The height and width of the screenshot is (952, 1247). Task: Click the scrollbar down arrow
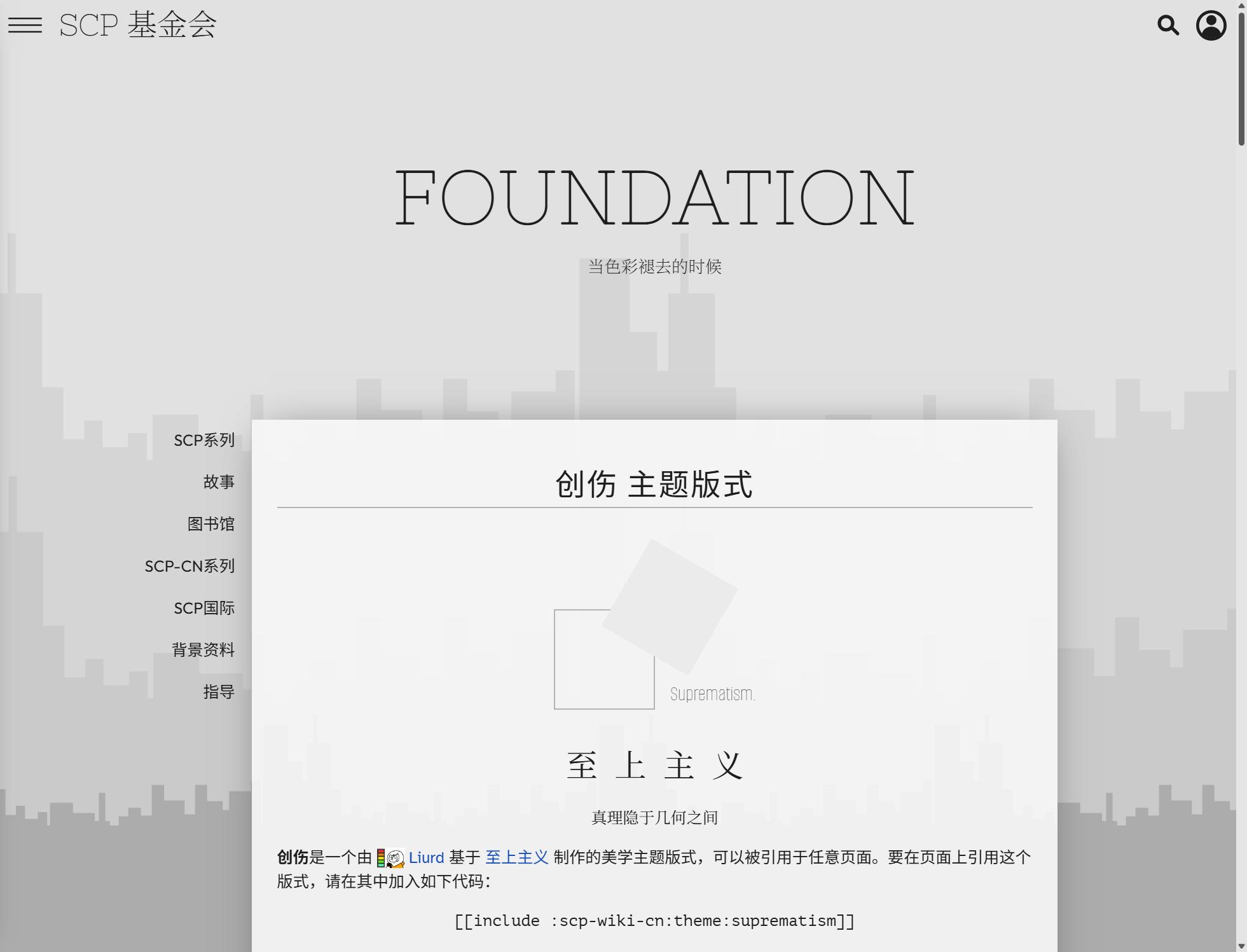1241,946
